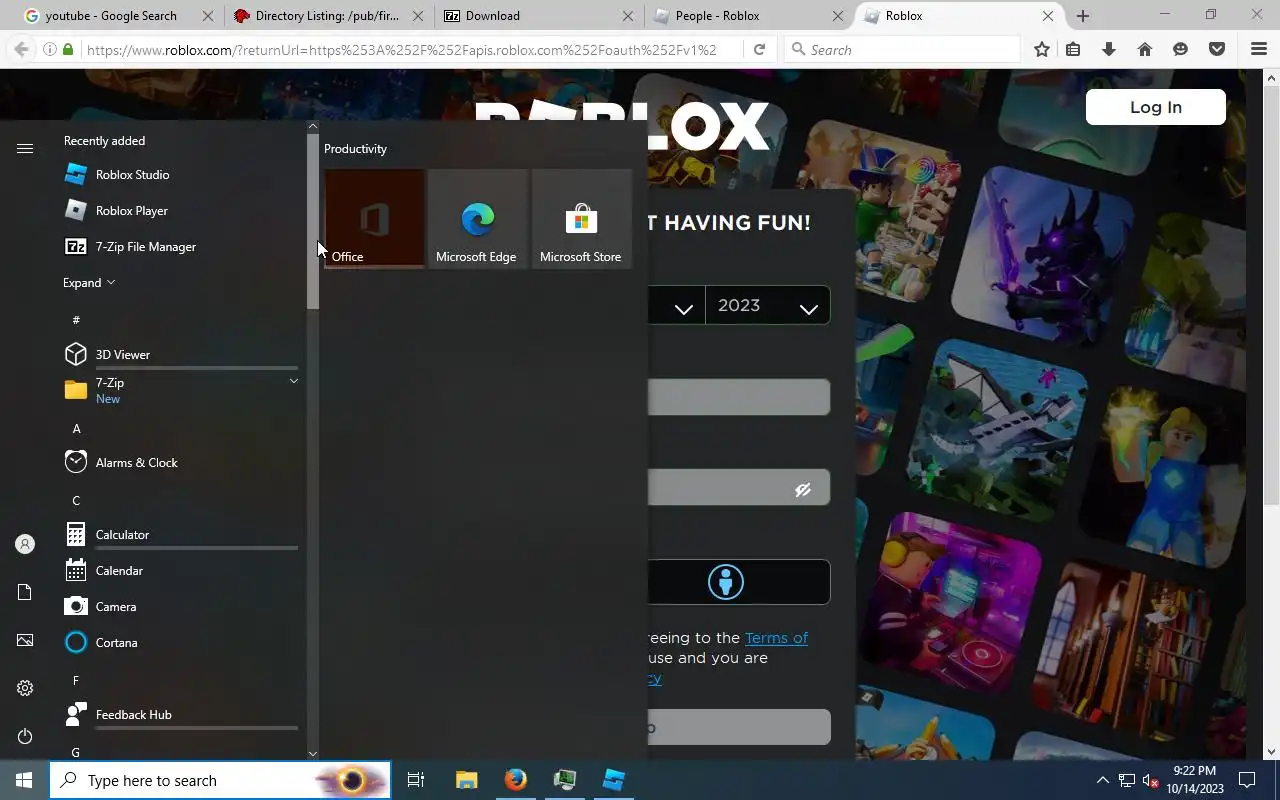Screen dimensions: 1280x800
Task: Launch Cortana from app list
Action: coord(180,643)
